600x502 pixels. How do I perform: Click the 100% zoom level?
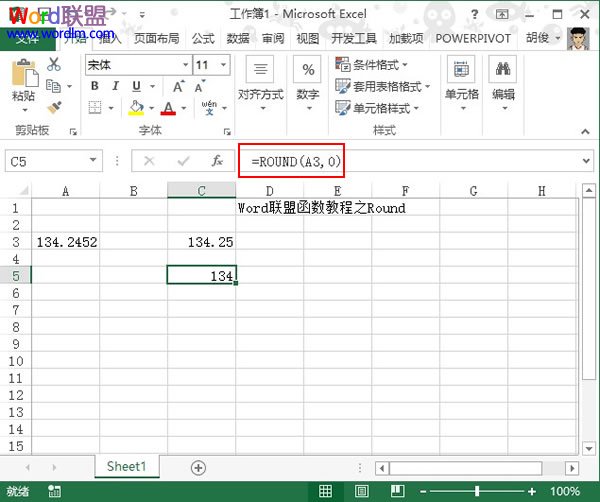click(x=565, y=491)
